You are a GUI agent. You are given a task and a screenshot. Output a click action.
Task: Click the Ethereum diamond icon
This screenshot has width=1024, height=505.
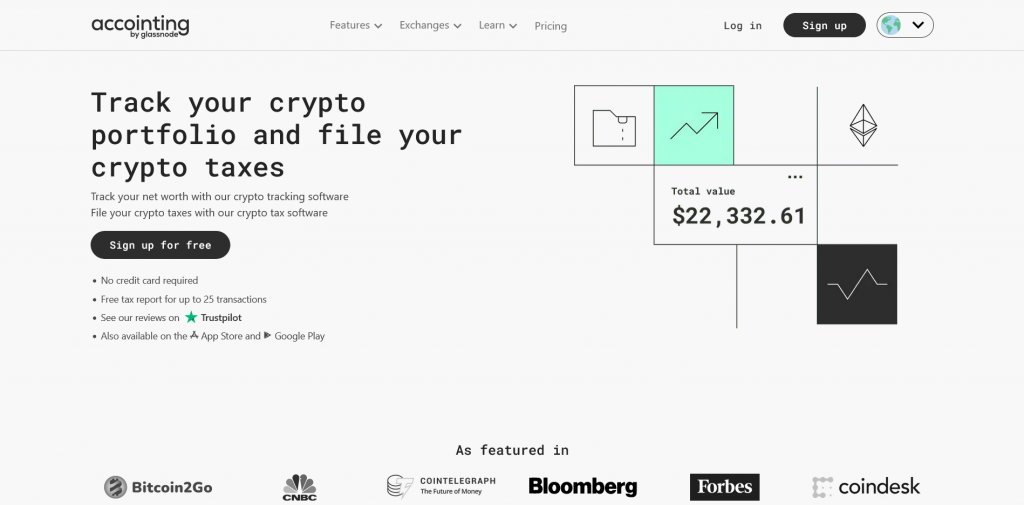pyautogui.click(x=863, y=125)
